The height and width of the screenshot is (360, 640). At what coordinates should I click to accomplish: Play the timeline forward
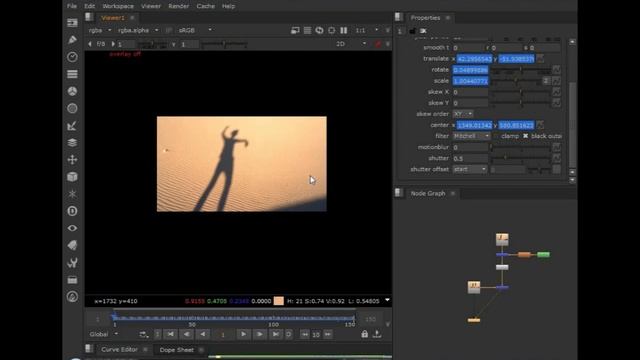[243, 334]
